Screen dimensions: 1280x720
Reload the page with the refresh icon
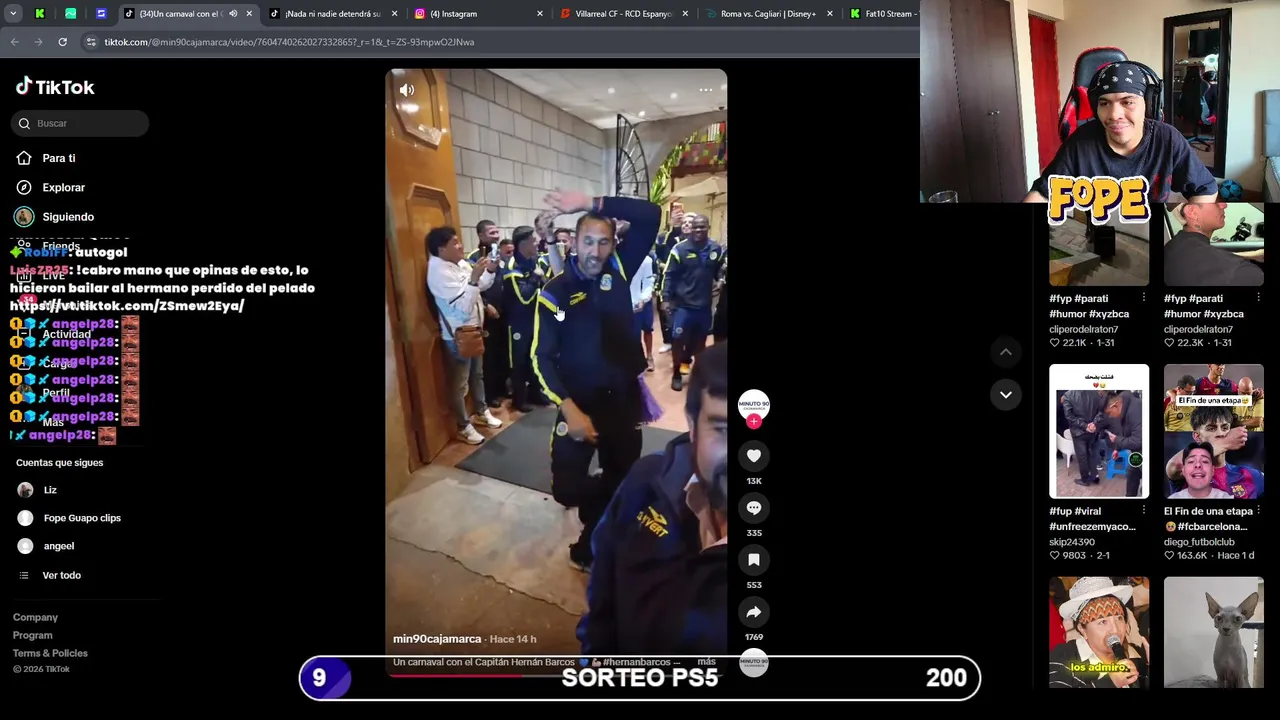[62, 42]
